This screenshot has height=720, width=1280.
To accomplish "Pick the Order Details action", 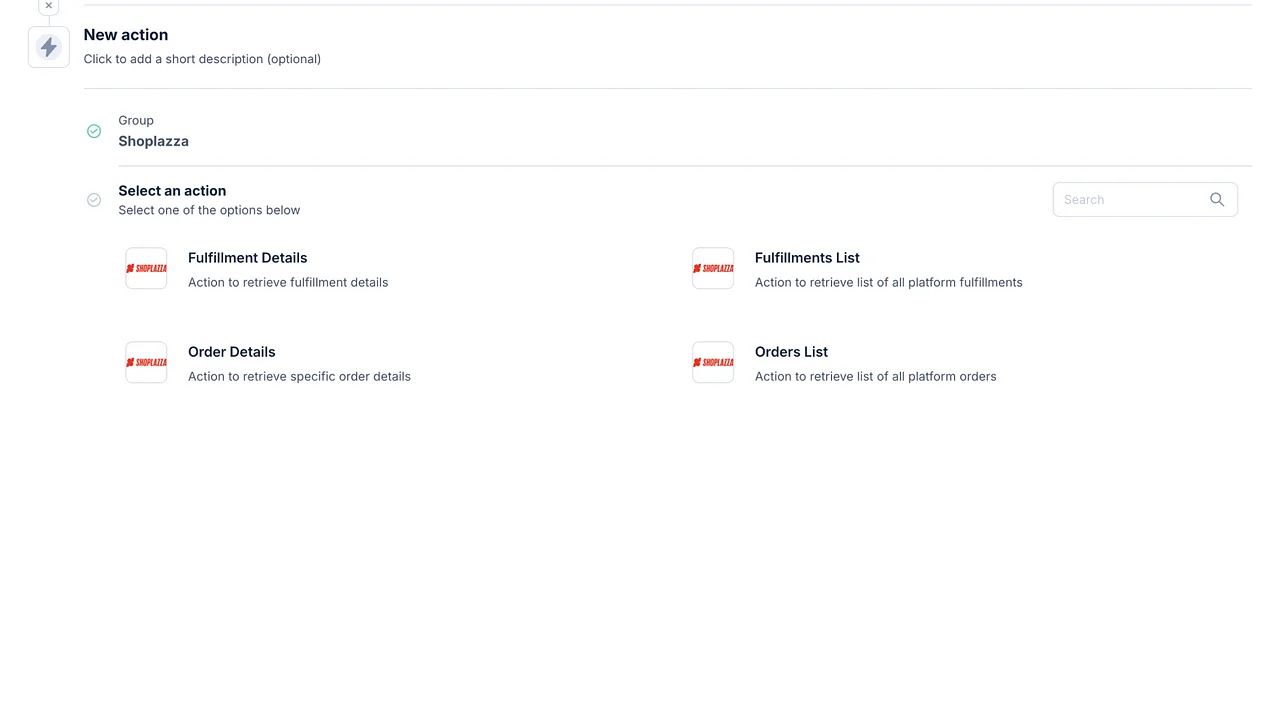I will click(x=231, y=352).
